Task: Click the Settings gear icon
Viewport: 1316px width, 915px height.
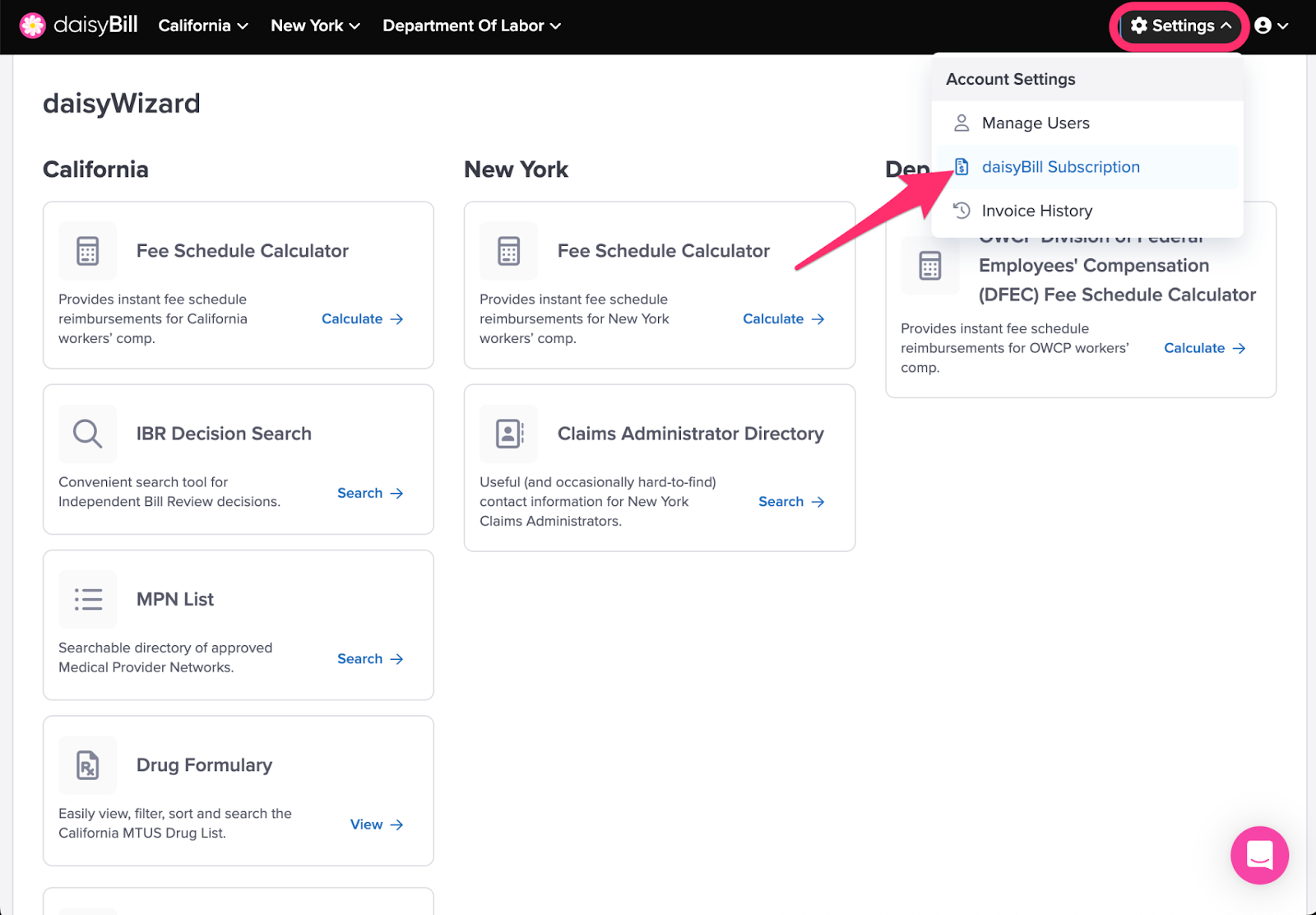Action: pyautogui.click(x=1138, y=26)
